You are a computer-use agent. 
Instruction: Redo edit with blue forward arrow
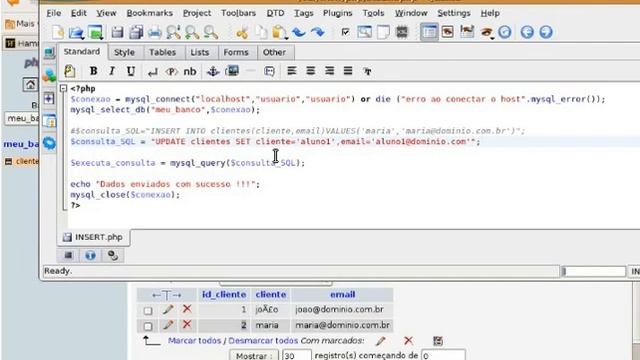tap(318, 32)
